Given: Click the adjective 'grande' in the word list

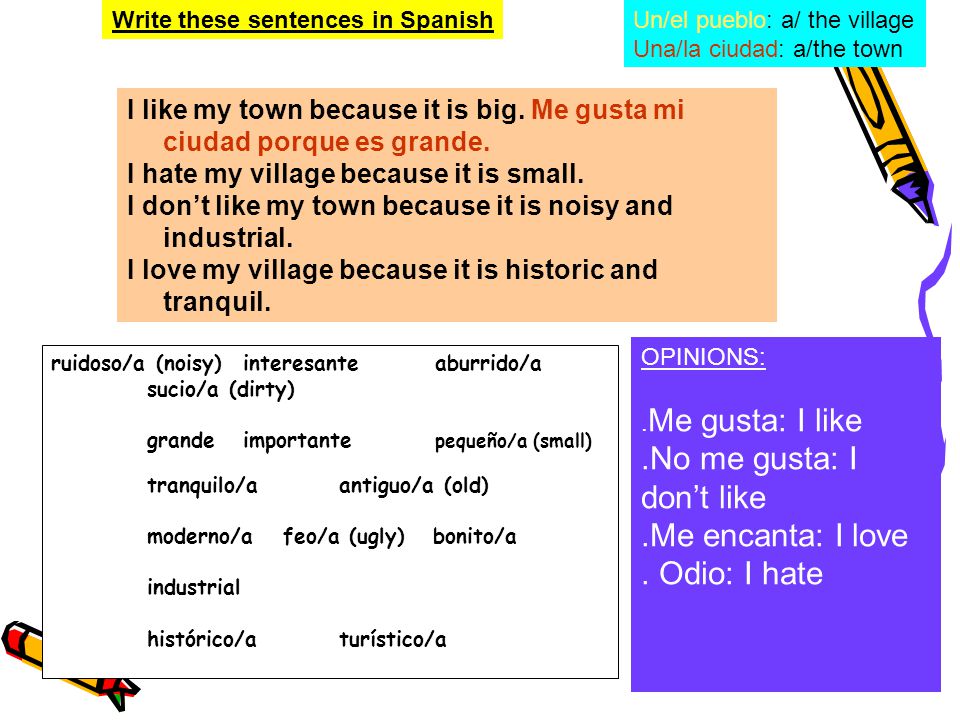Looking at the screenshot, I should [x=181, y=441].
